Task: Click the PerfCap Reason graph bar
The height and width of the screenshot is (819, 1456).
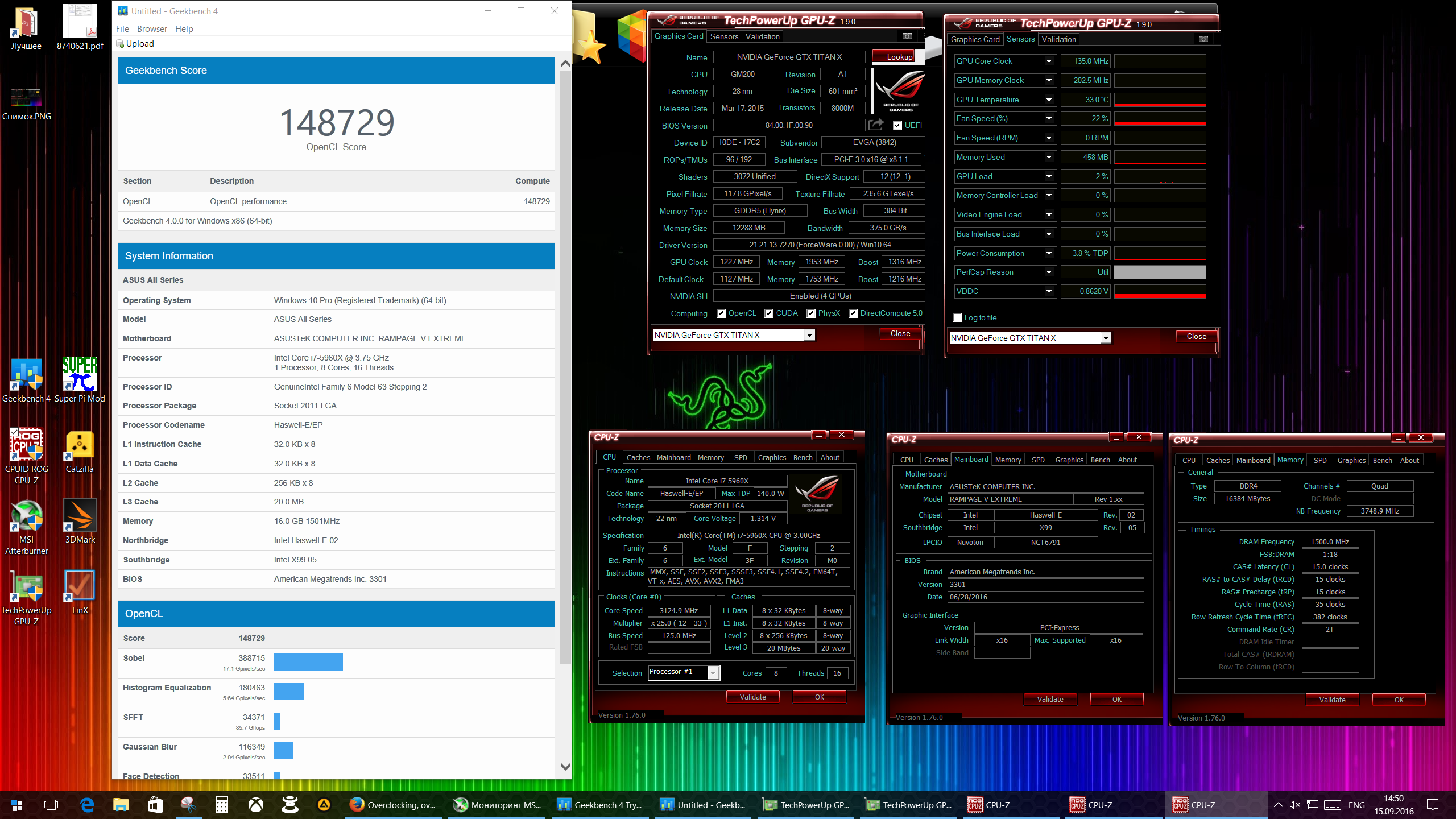Action: pyautogui.click(x=1160, y=272)
